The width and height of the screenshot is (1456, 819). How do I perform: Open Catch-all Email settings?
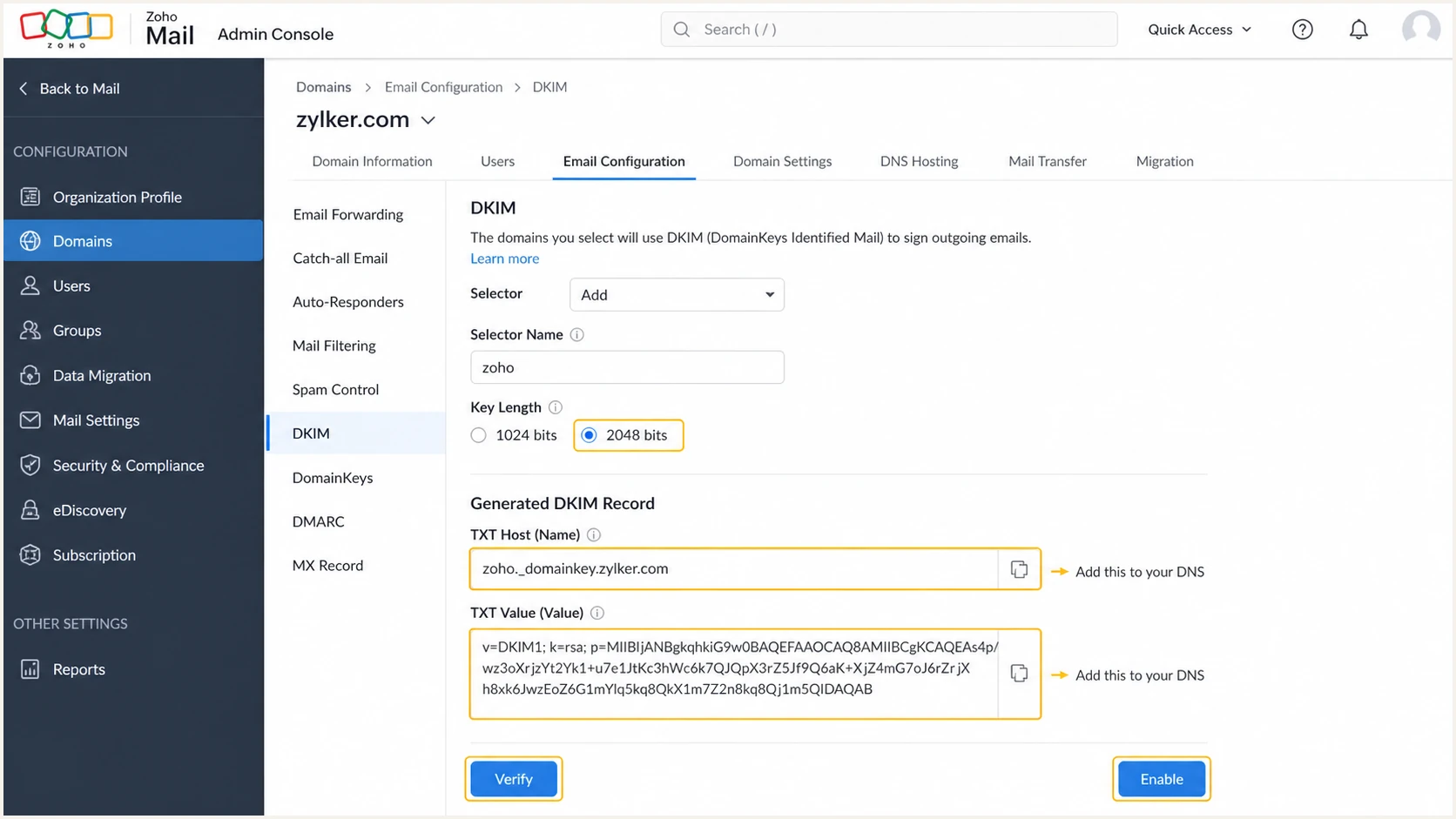tap(340, 258)
